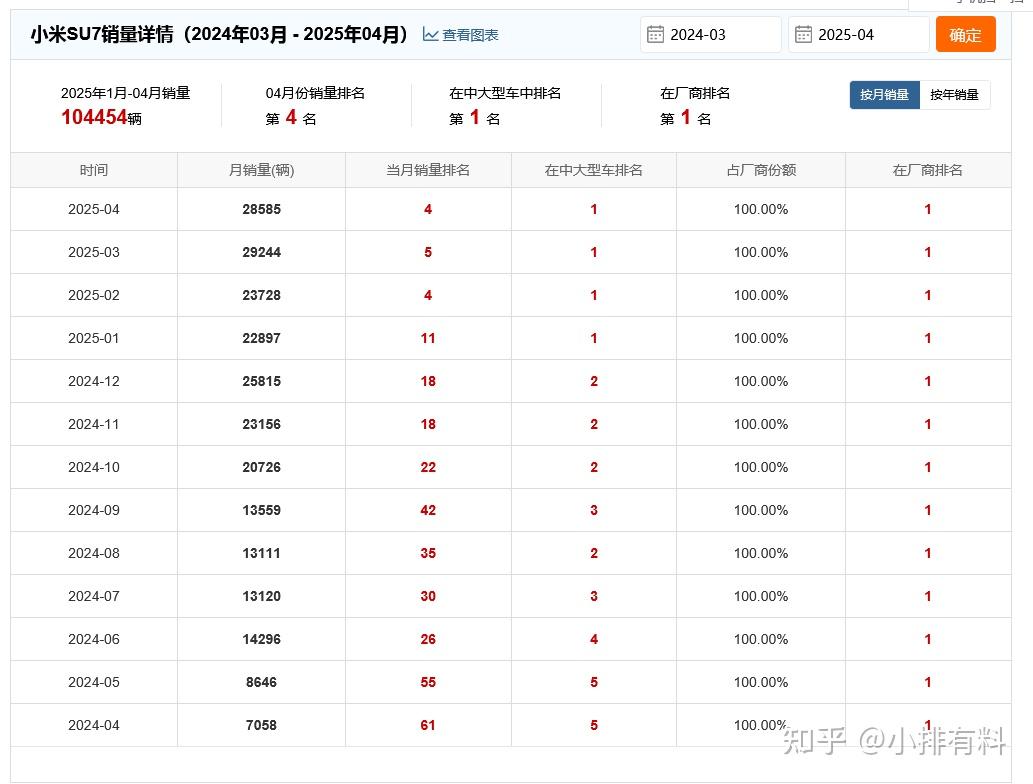Open the 2024-03 start date picker field
1033x784 pixels.
click(x=720, y=35)
